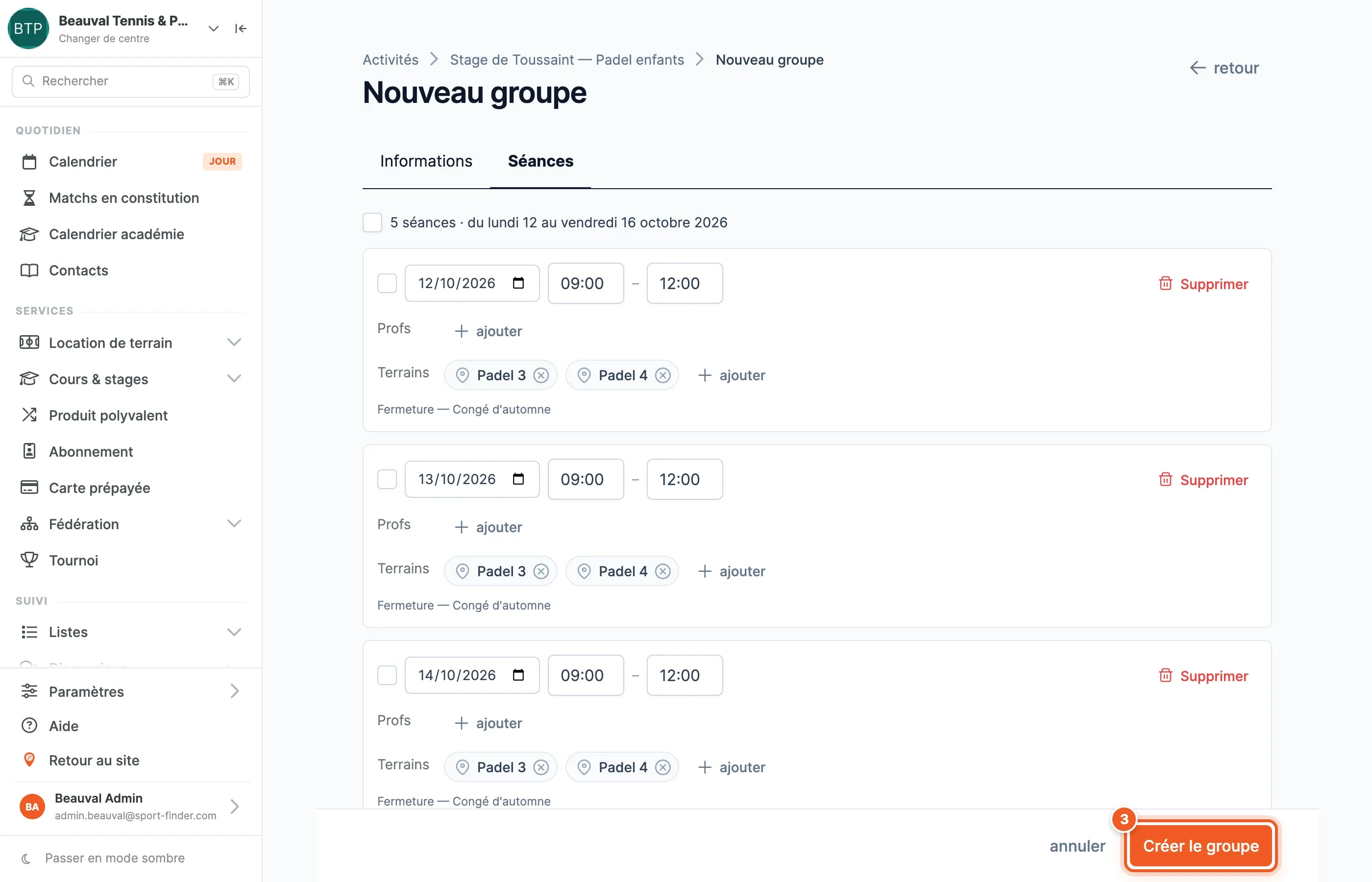Screen dimensions: 1372x882
Task: Open Calendrier in the sidebar
Action: (x=130, y=162)
